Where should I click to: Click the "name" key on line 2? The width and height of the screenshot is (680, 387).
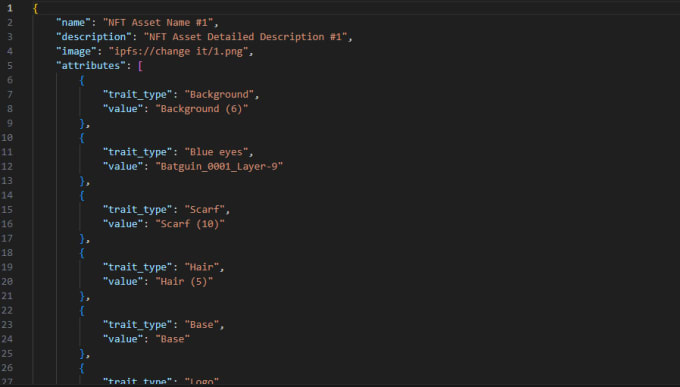(73, 23)
